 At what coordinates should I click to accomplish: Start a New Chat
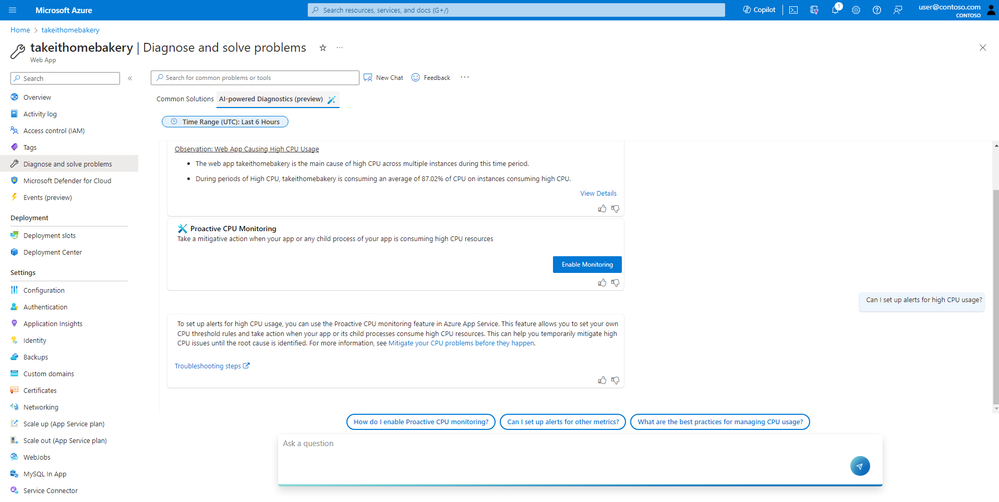384,78
